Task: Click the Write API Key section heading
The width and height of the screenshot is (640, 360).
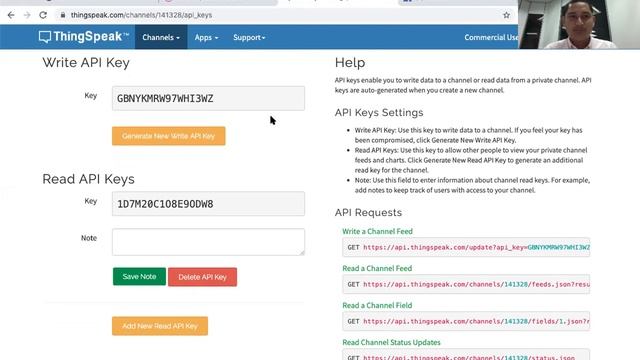Action: 86,63
